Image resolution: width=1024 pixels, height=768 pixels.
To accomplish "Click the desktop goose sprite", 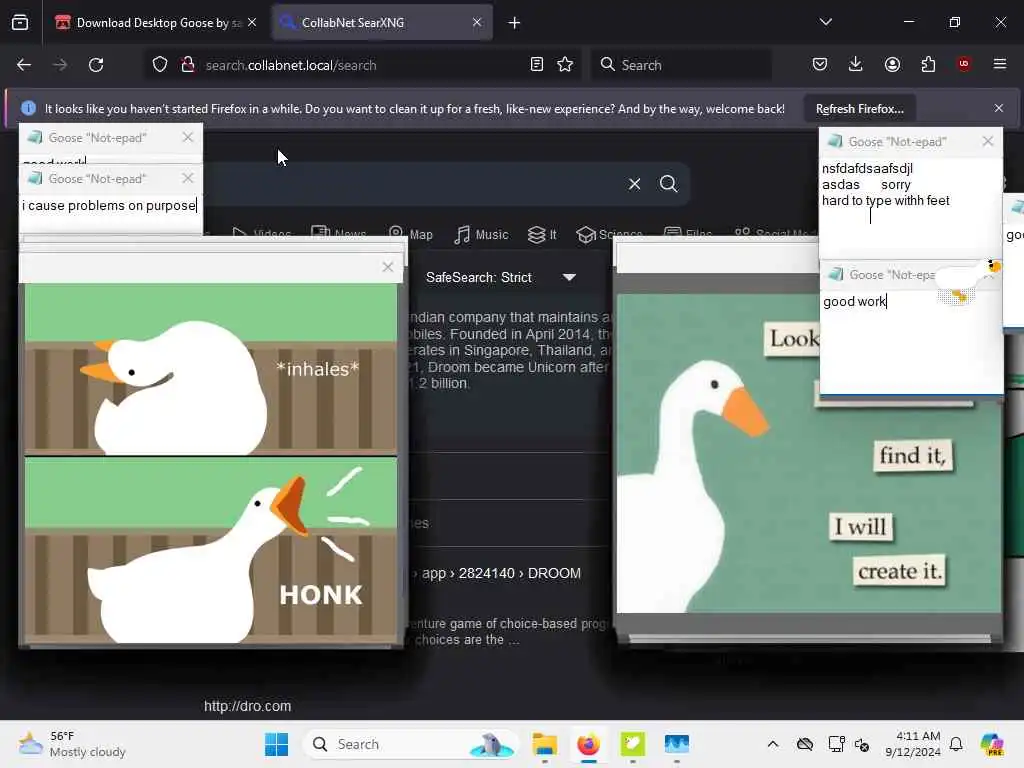I will (968, 281).
